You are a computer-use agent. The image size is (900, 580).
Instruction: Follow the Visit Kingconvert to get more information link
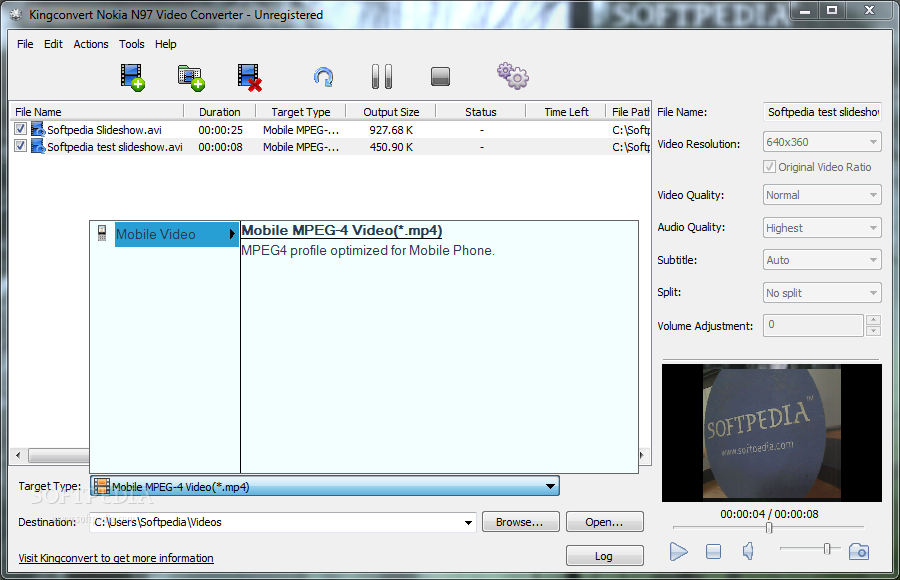pyautogui.click(x=116, y=558)
